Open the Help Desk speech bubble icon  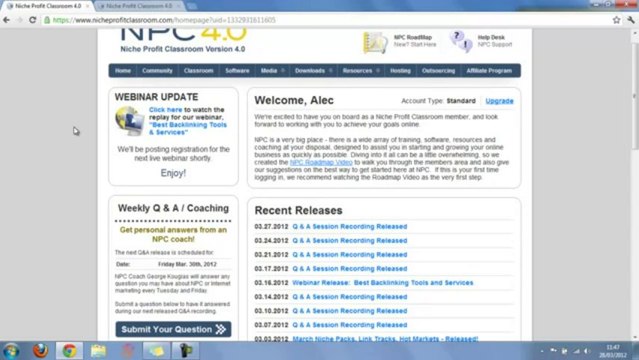click(461, 41)
